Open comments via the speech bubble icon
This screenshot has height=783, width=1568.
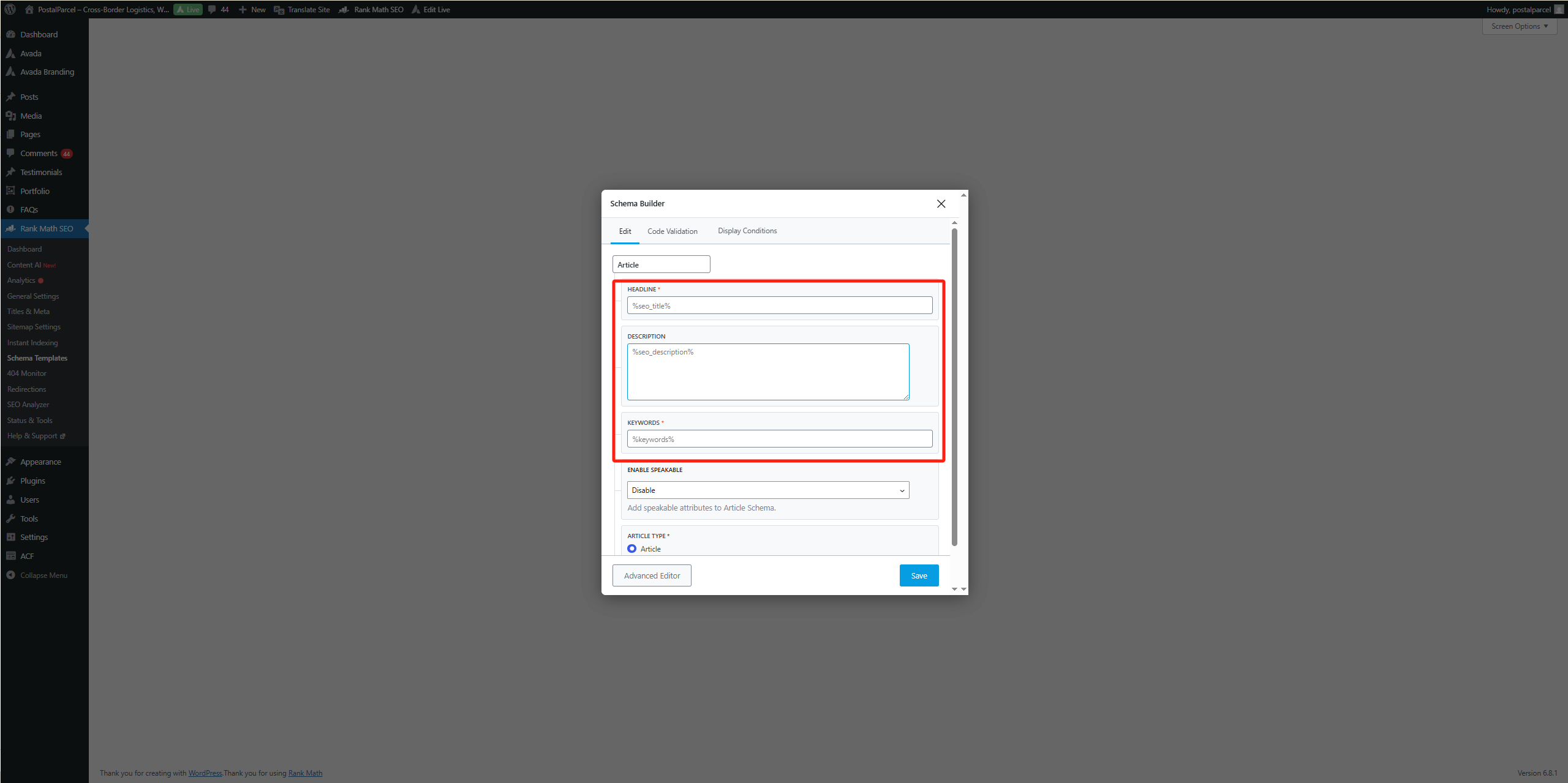211,9
